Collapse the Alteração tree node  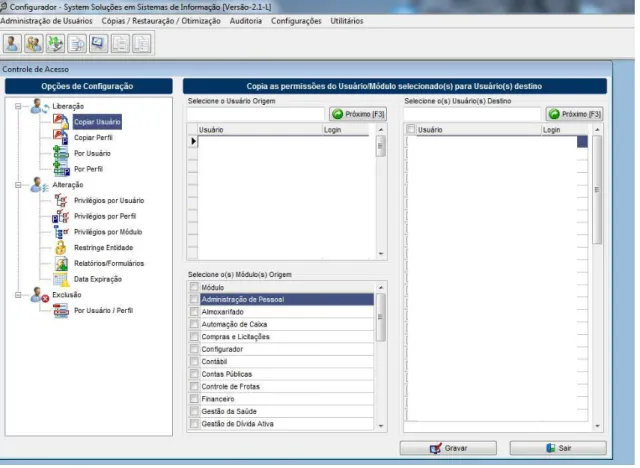click(x=18, y=185)
